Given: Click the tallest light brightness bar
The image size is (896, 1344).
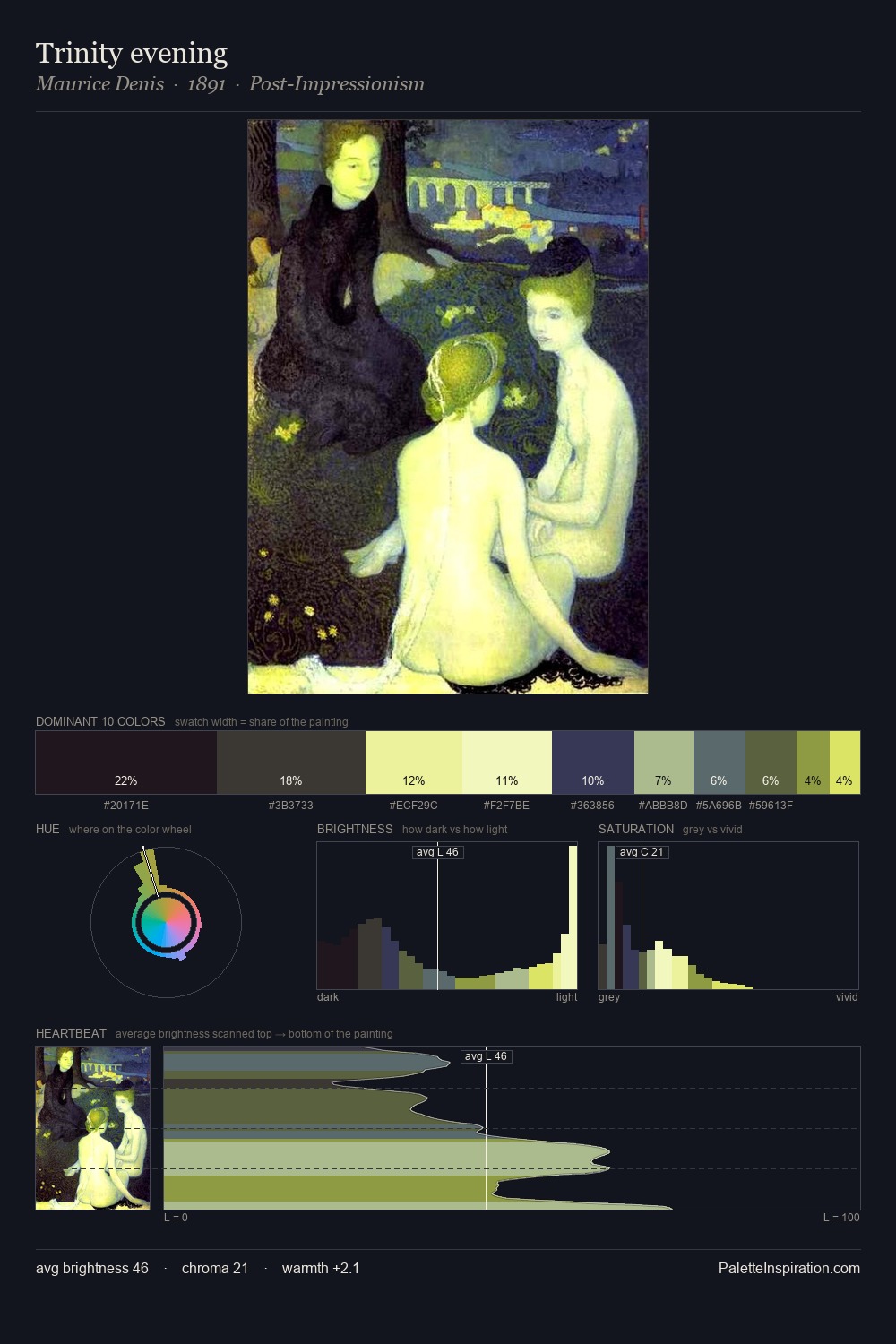Looking at the screenshot, I should coord(573,918).
